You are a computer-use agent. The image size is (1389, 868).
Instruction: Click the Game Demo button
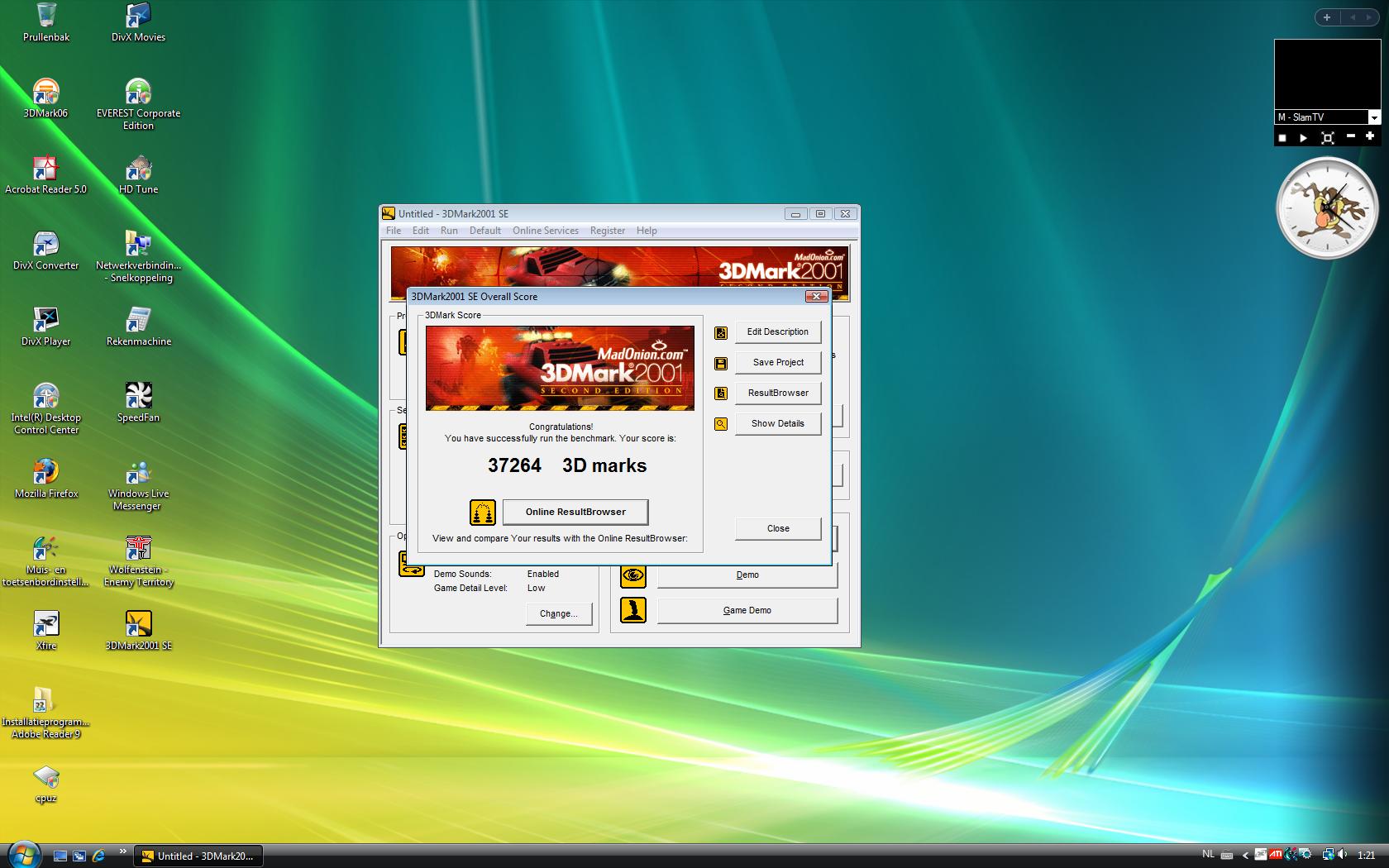coord(747,610)
